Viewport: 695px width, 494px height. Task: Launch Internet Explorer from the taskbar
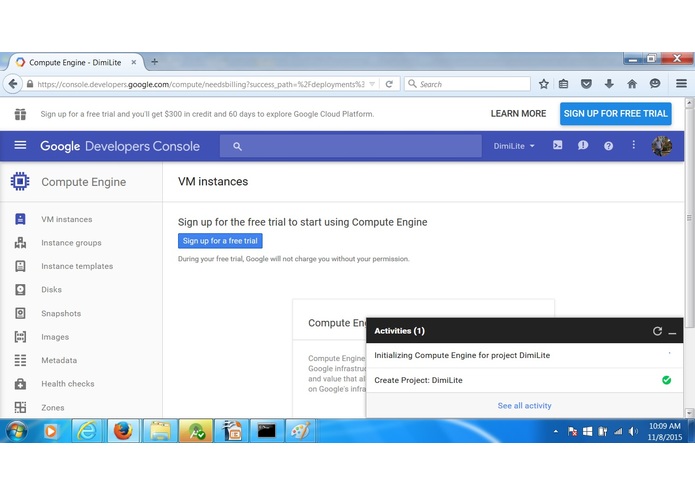pyautogui.click(x=87, y=431)
